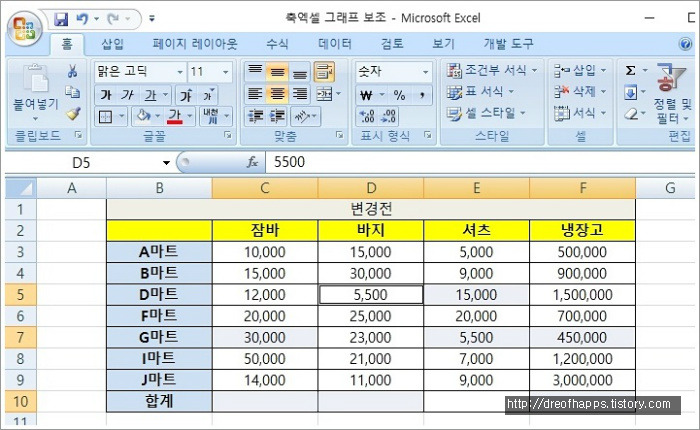Apply fill color bucket
This screenshot has width=700, height=430.
143,117
